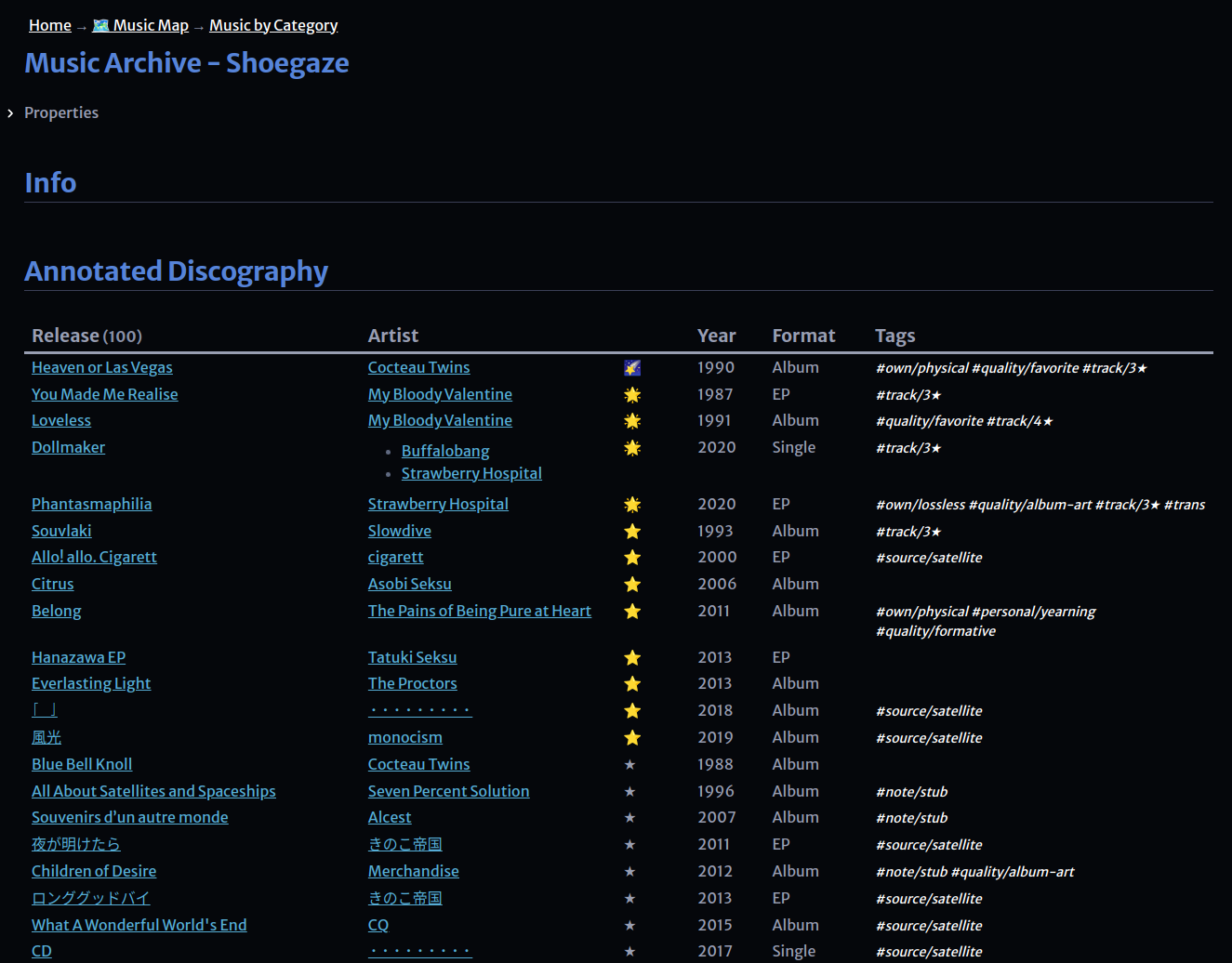Screen dimensions: 1232x963
Task: Click #source/satellite tag in cigarett row
Action: 929,558
